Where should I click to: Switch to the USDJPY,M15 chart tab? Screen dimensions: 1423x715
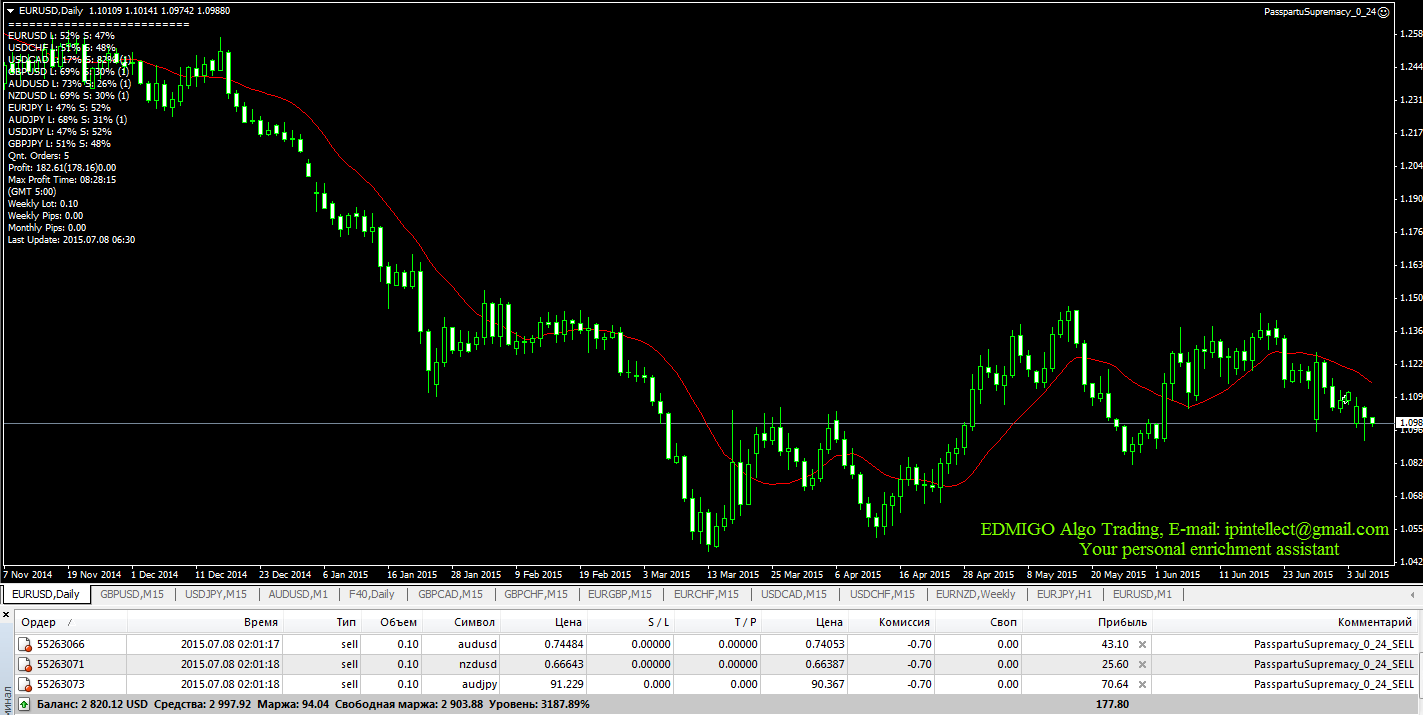point(217,594)
